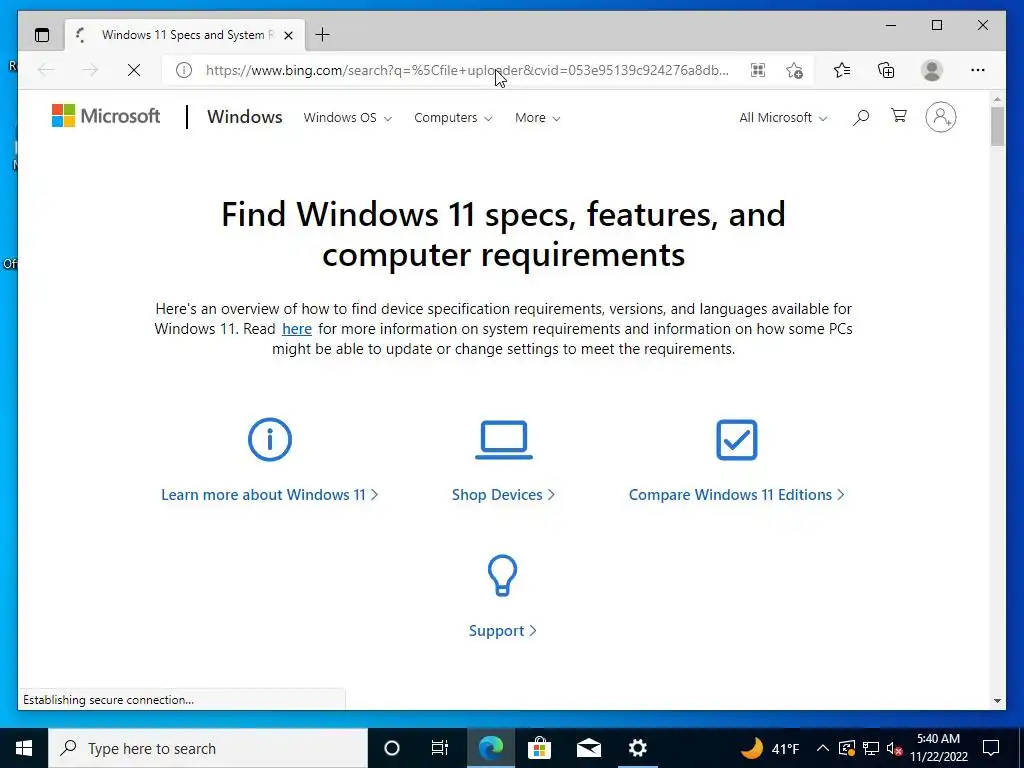The image size is (1024, 768).
Task: Click the taskbar search box
Action: point(208,748)
